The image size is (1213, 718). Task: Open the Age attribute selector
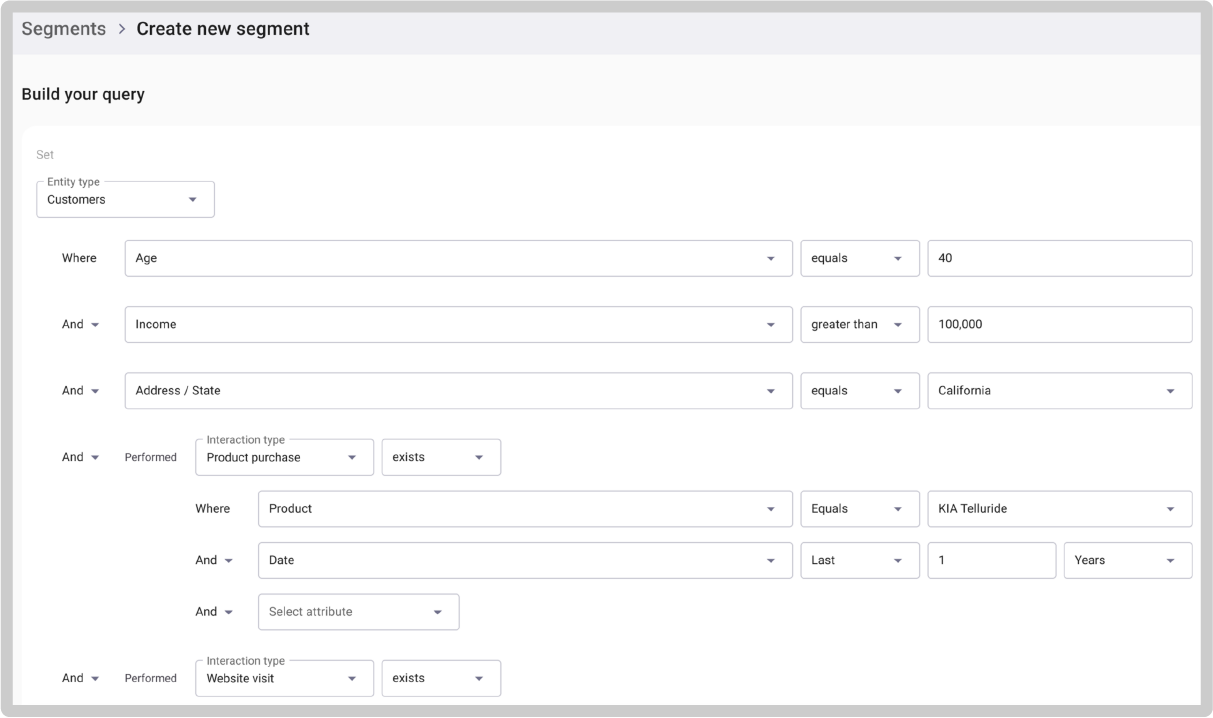[x=457, y=258]
